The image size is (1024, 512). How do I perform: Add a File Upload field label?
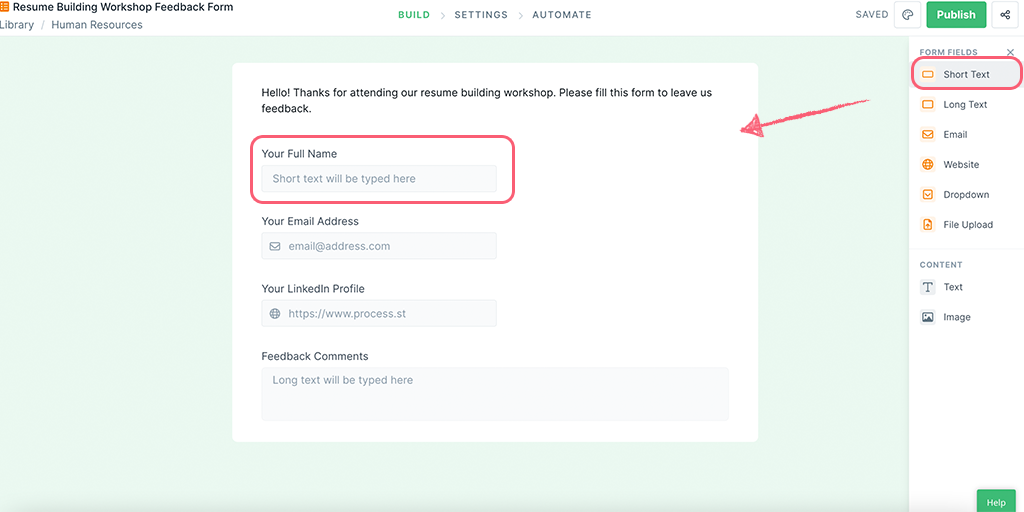pos(968,225)
